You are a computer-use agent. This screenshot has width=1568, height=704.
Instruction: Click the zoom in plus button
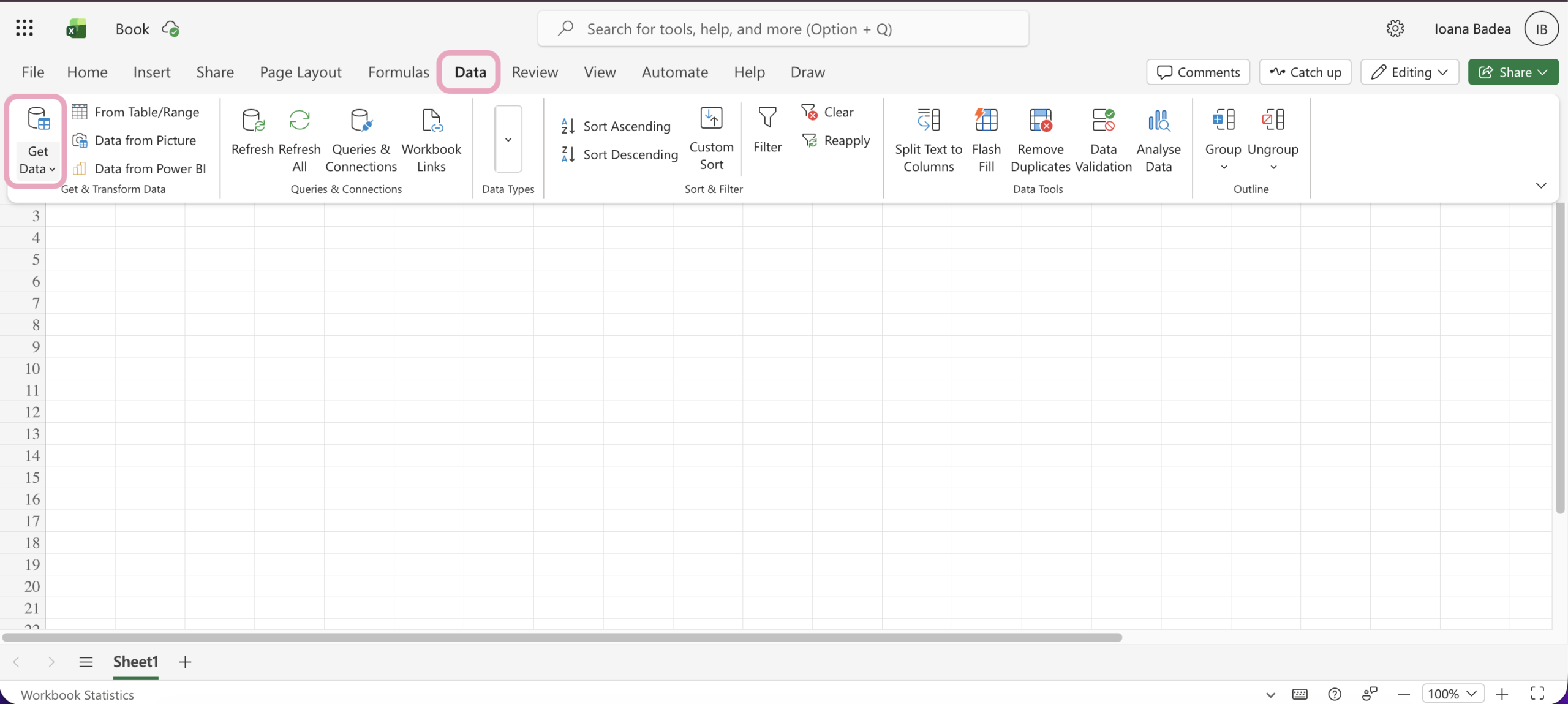[1501, 694]
